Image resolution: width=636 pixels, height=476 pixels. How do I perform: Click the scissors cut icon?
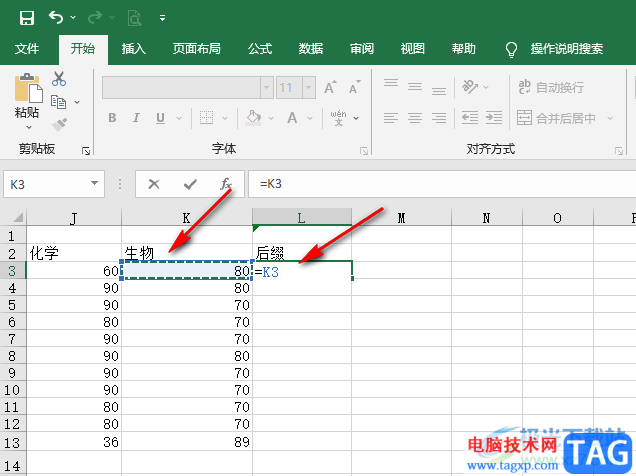[x=59, y=79]
